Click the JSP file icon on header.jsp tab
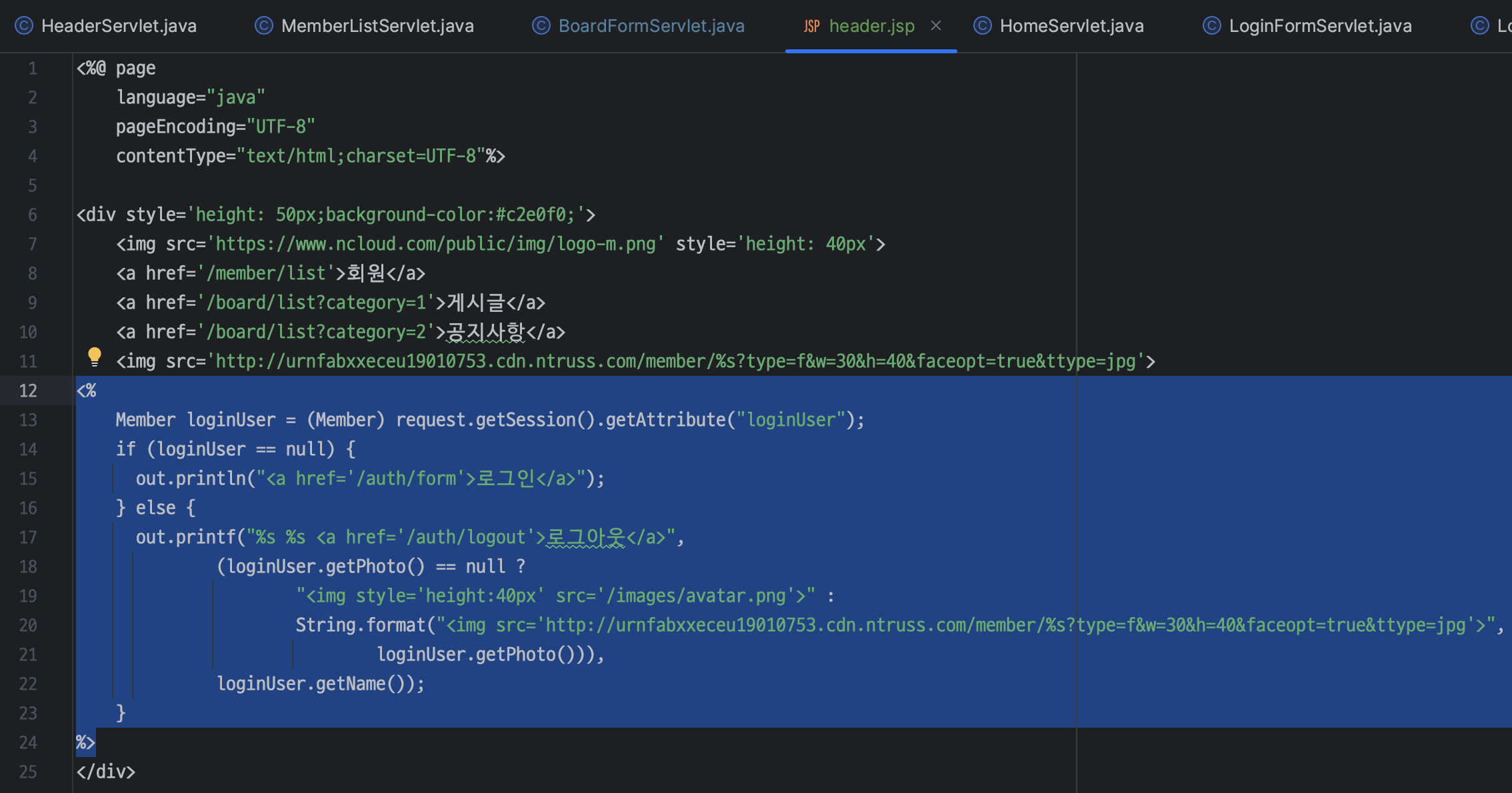This screenshot has height=793, width=1512. 811,26
